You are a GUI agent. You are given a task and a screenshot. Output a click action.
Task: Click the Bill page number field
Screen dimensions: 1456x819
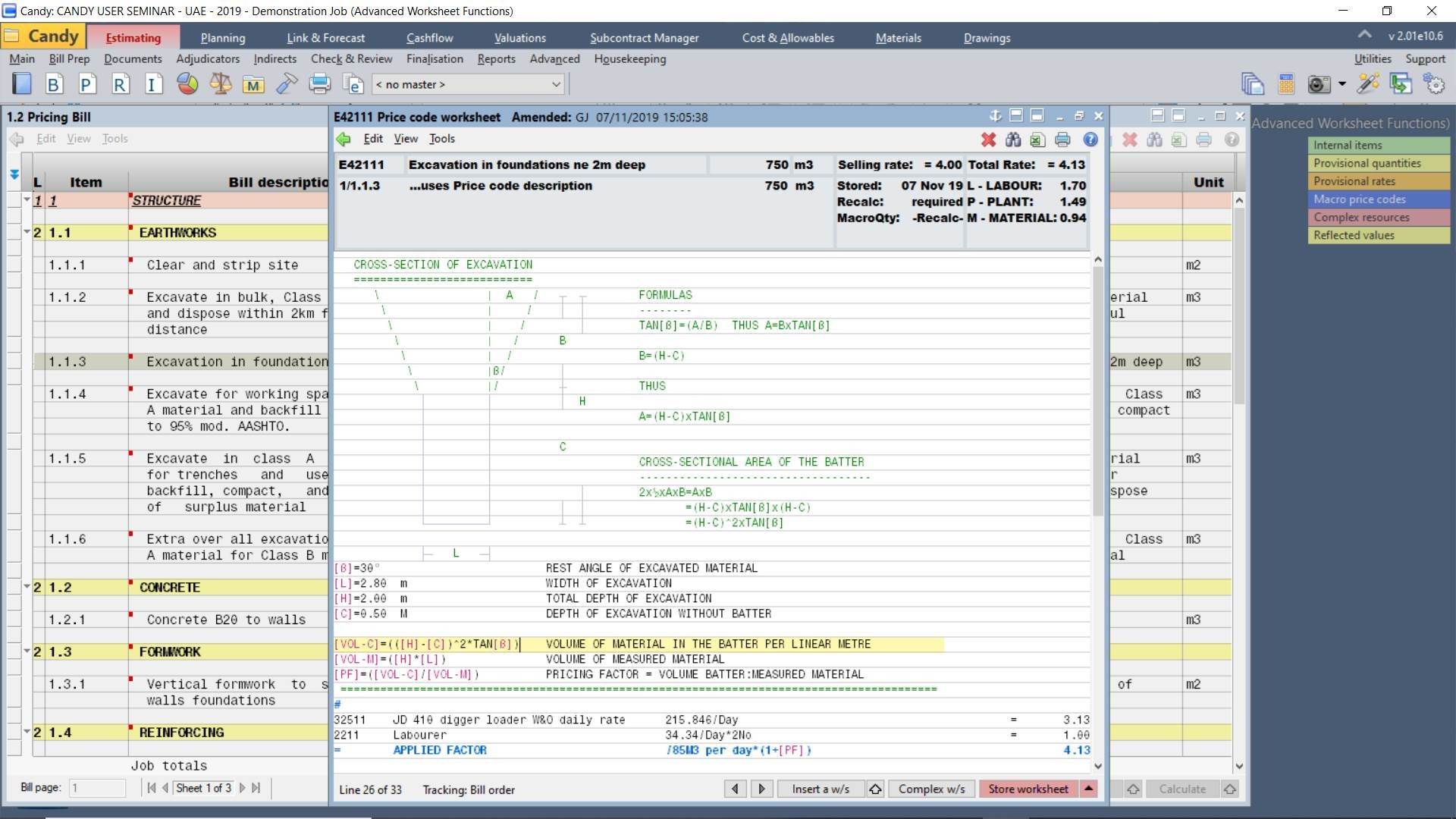[97, 788]
